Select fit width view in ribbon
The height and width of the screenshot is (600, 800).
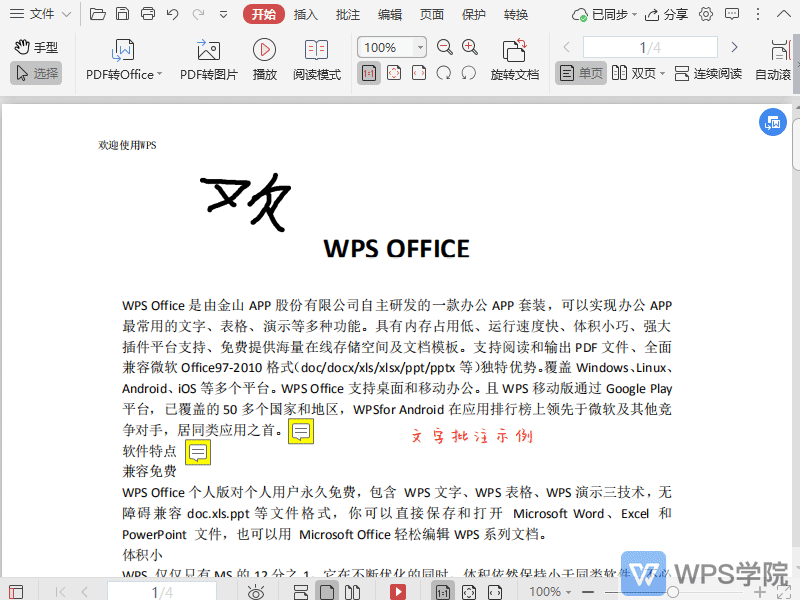(419, 73)
